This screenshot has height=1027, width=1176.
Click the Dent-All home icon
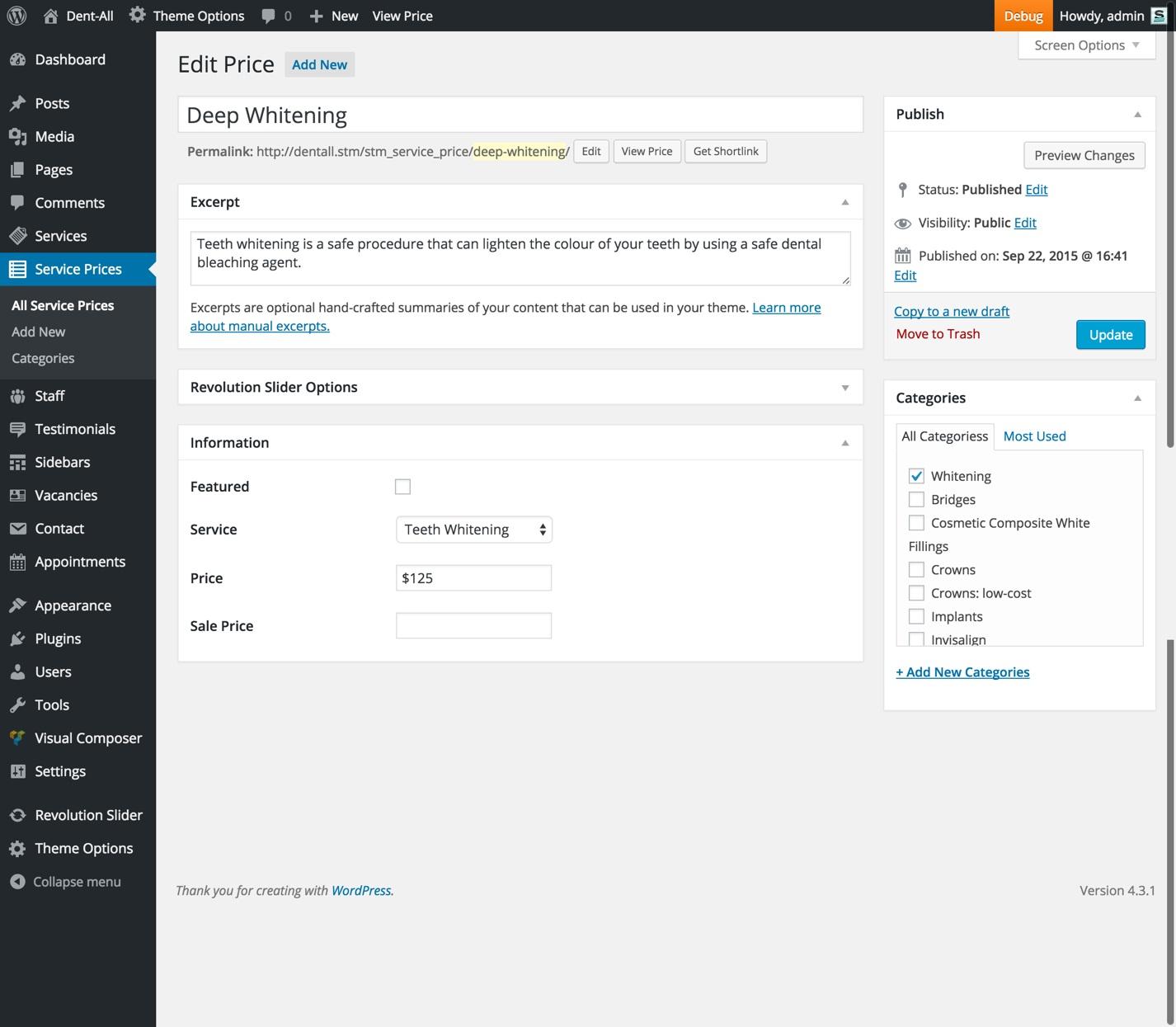tap(50, 16)
